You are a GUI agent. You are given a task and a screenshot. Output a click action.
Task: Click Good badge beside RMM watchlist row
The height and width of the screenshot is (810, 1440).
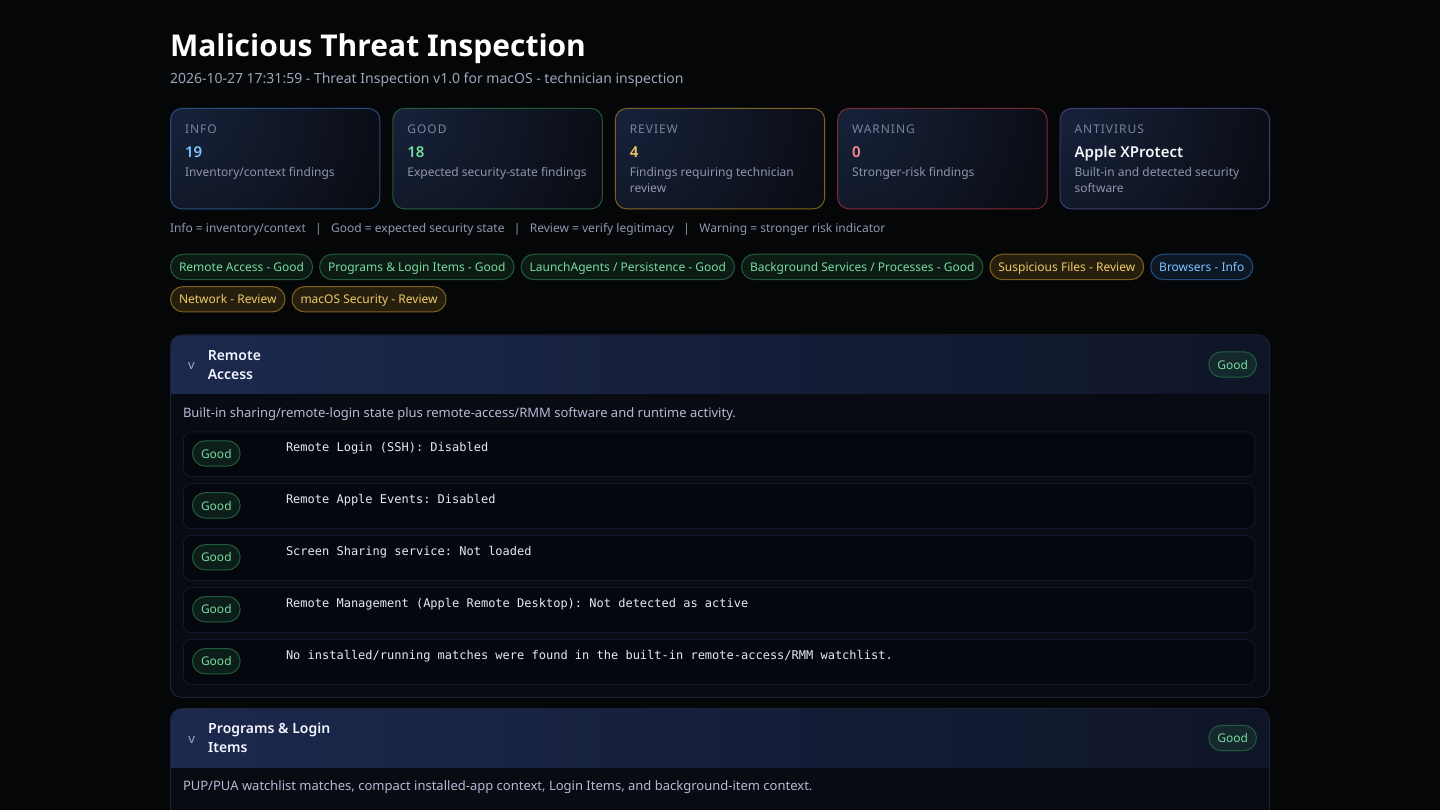(x=216, y=661)
